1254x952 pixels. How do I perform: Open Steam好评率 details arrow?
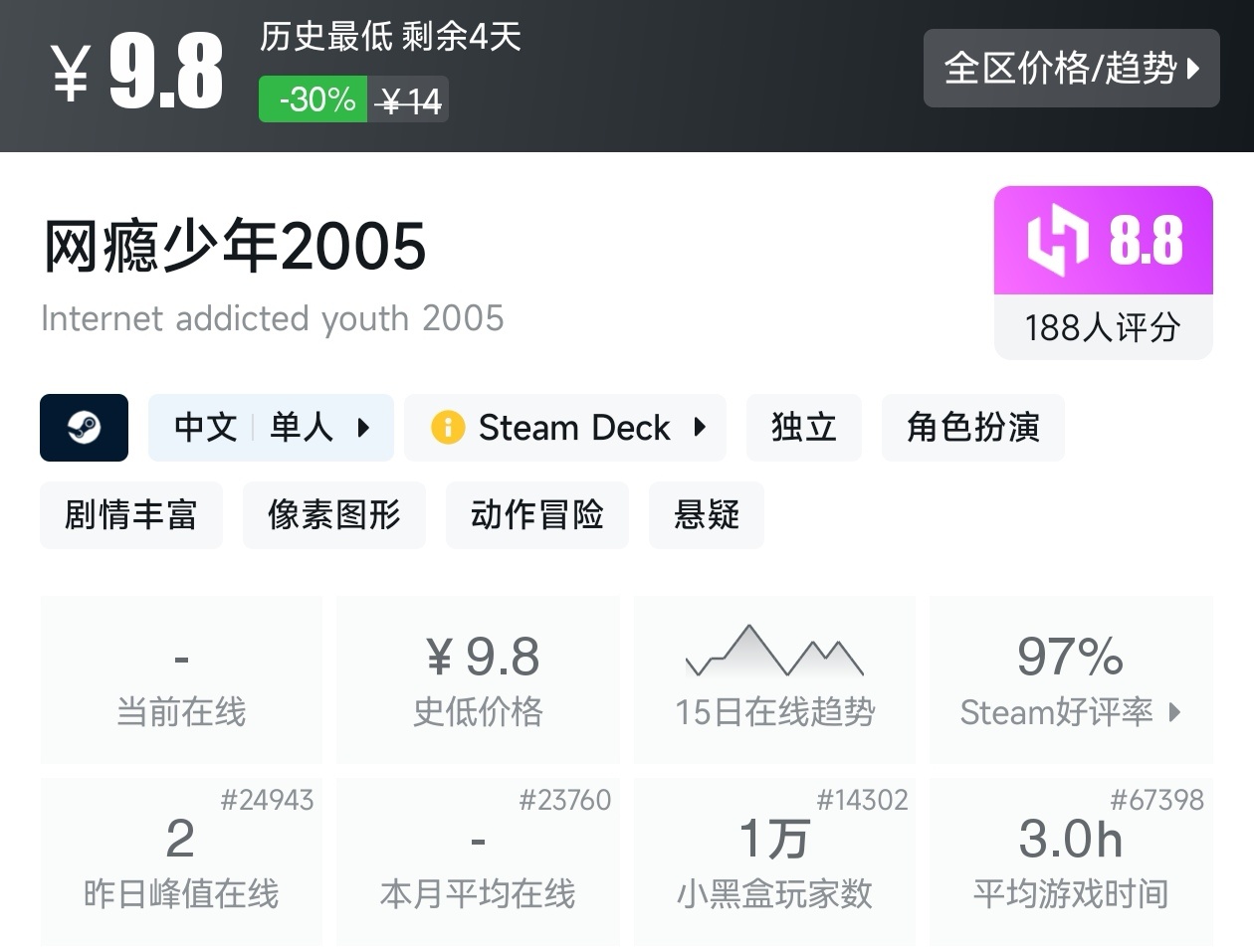(1175, 712)
